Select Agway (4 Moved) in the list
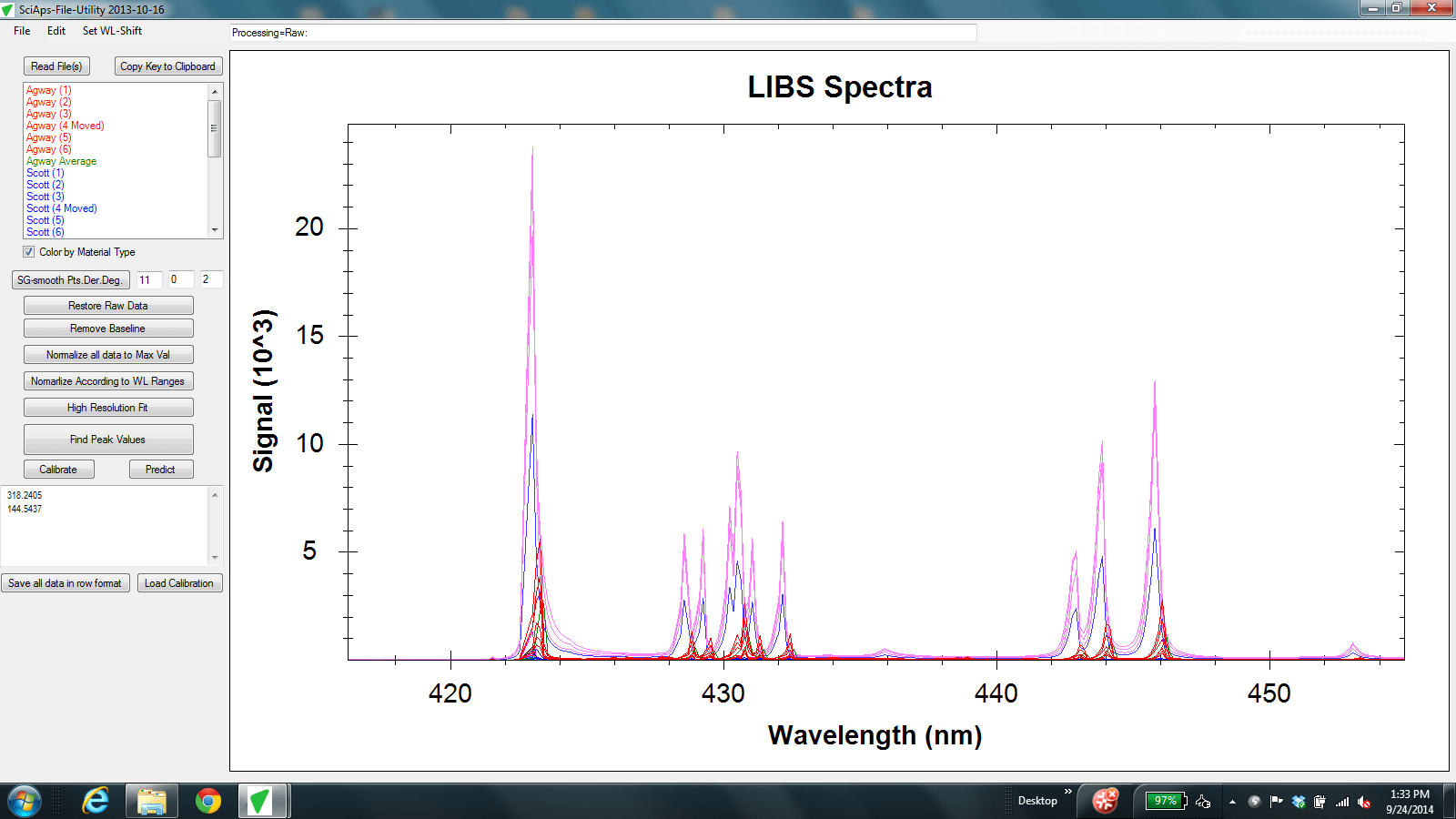This screenshot has height=819, width=1456. click(65, 126)
